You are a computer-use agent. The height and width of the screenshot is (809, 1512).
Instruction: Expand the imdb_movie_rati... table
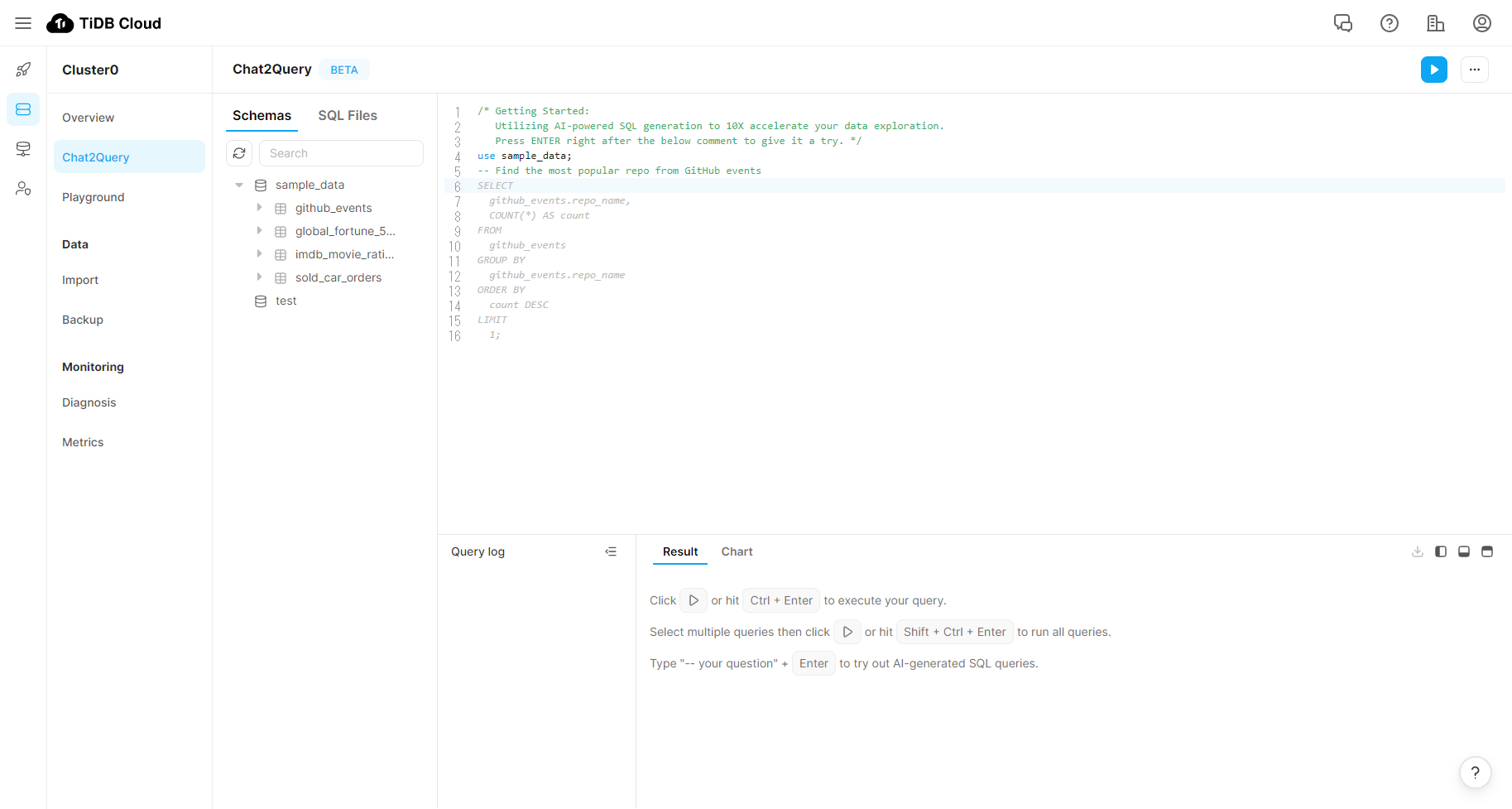259,254
